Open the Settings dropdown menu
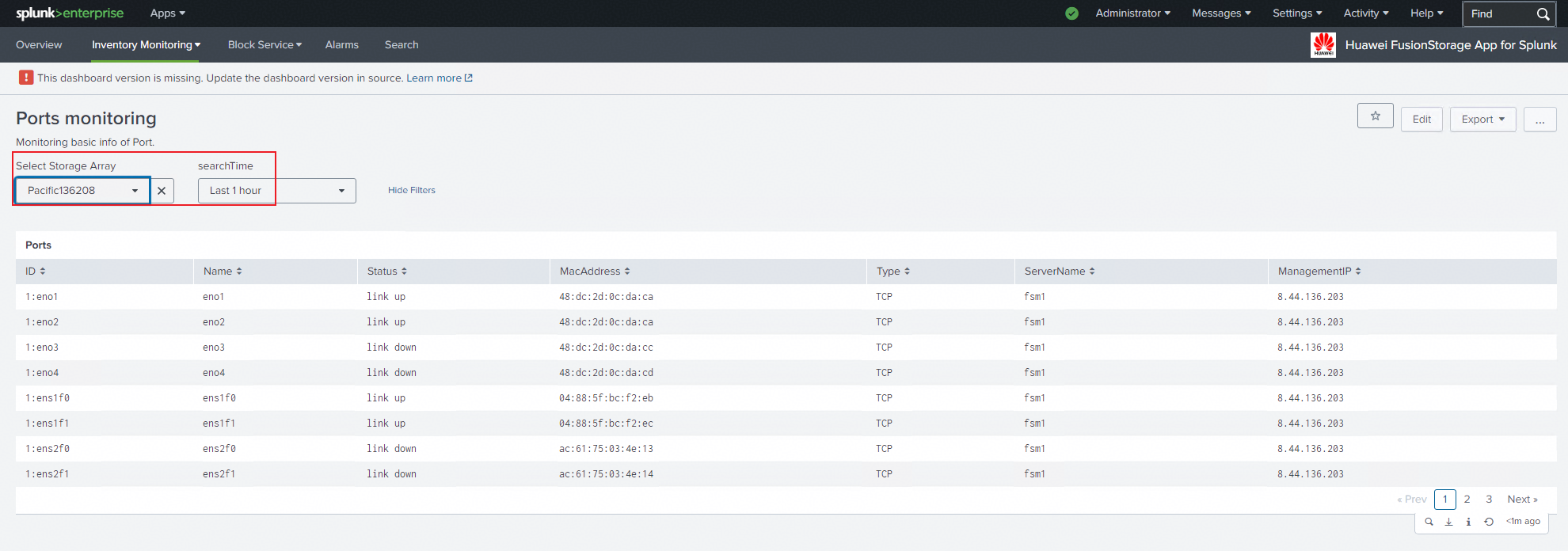Image resolution: width=1568 pixels, height=551 pixels. tap(1297, 13)
